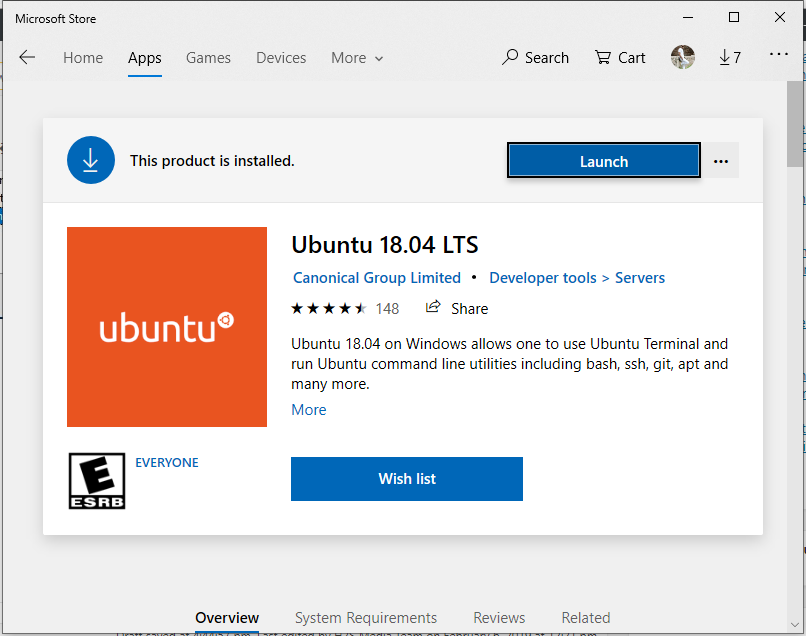Minimize the Microsoft Store window
The height and width of the screenshot is (636, 806).
(x=688, y=17)
